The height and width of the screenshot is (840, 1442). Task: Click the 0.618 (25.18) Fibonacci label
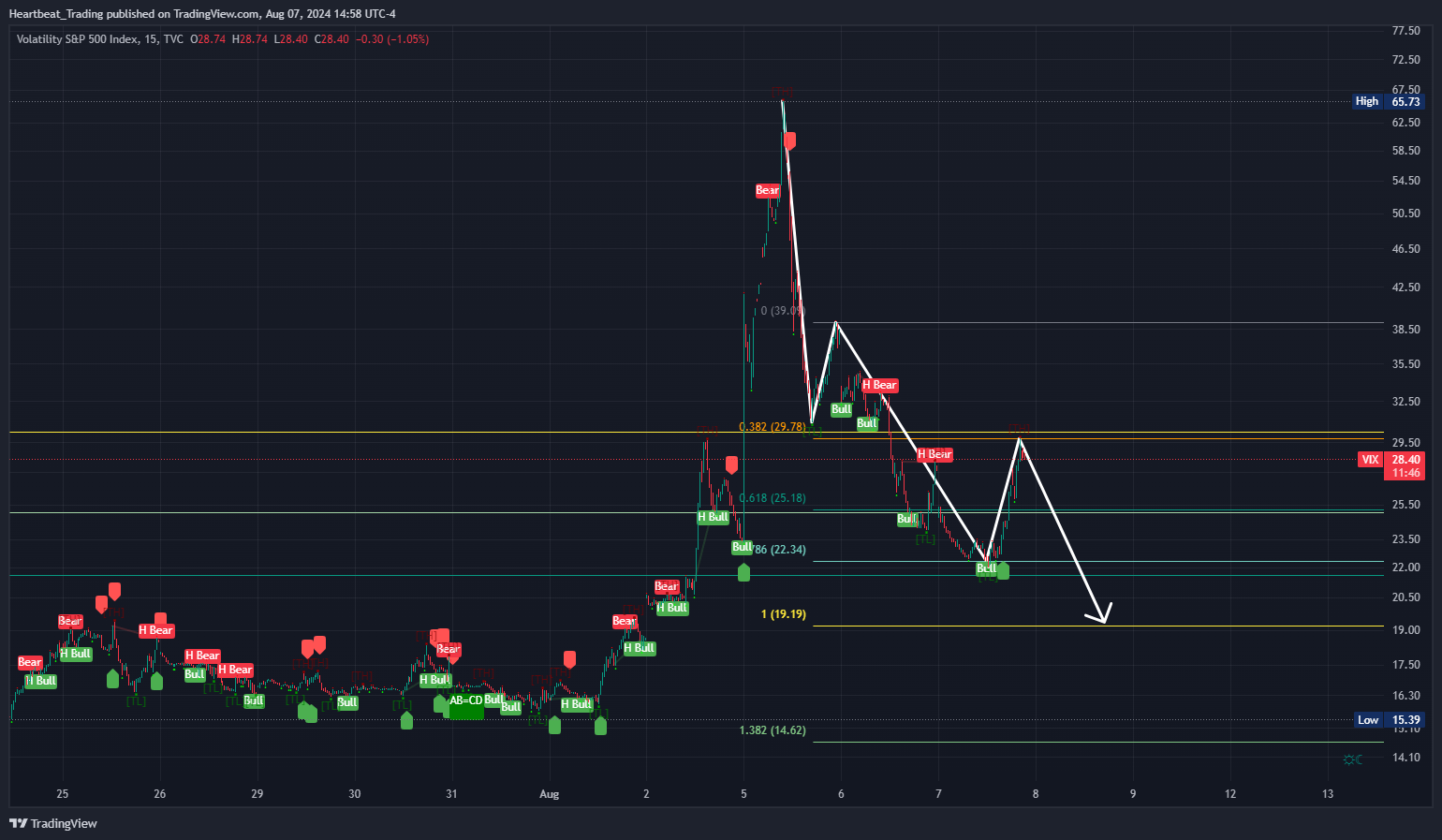[x=772, y=498]
